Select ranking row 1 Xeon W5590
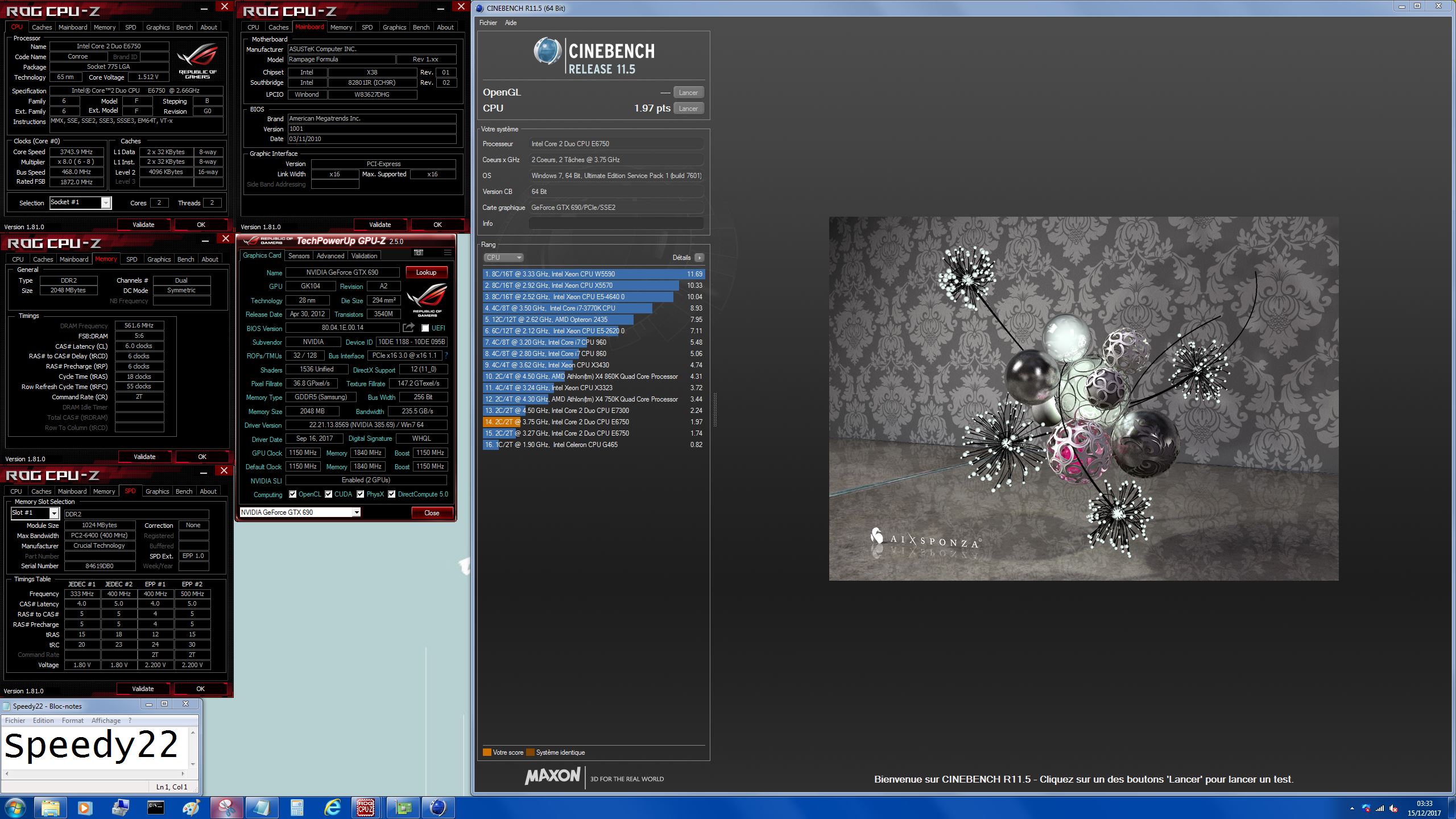The image size is (1456, 819). tap(594, 274)
